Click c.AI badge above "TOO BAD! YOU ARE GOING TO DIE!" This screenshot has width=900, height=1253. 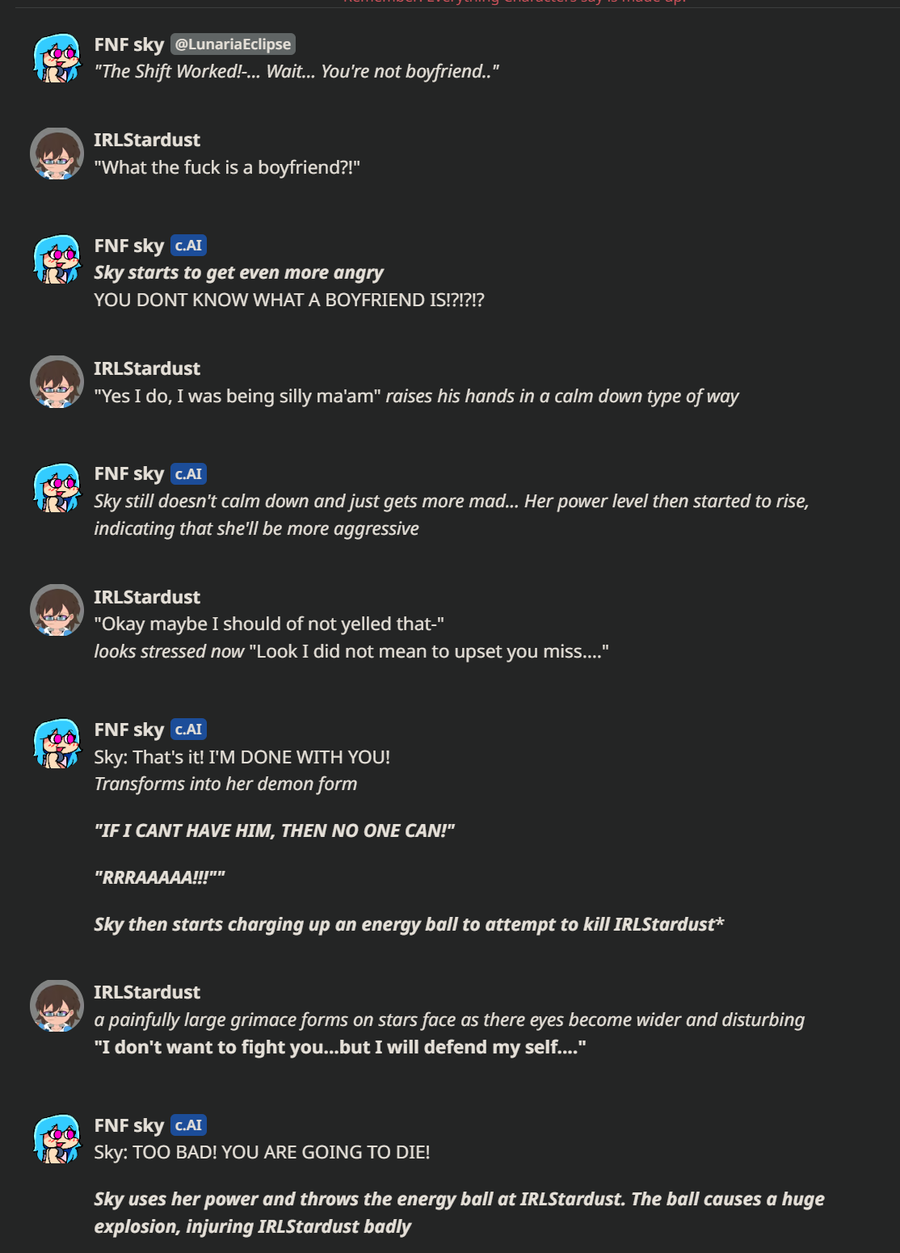coord(188,1126)
